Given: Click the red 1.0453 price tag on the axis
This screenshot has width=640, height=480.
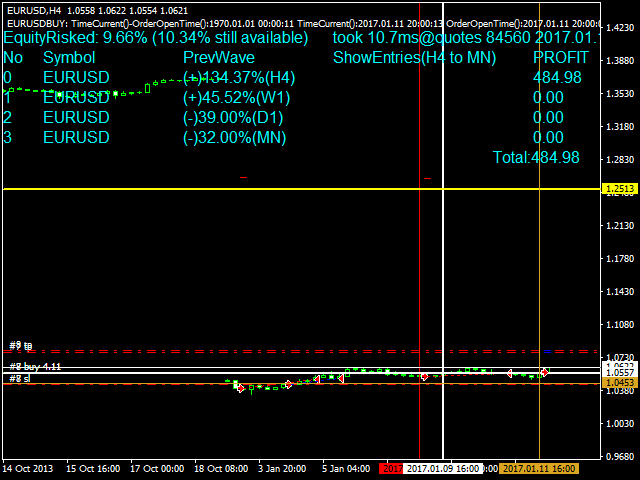Looking at the screenshot, I should point(614,383).
